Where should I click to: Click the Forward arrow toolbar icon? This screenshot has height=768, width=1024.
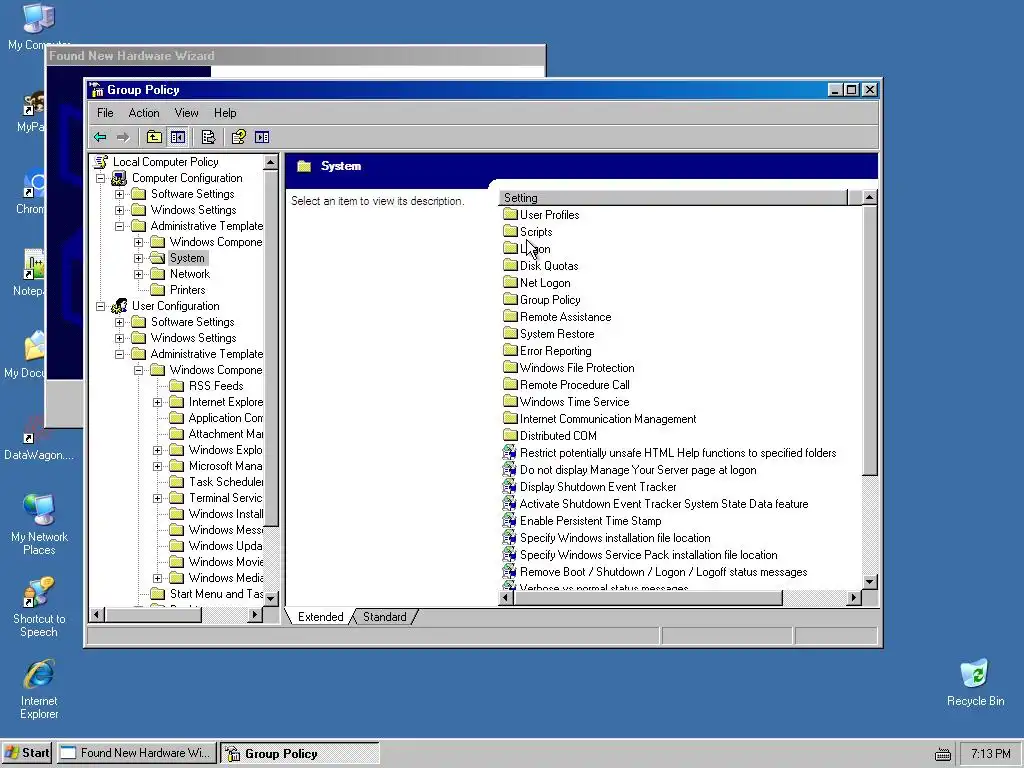pyautogui.click(x=123, y=137)
